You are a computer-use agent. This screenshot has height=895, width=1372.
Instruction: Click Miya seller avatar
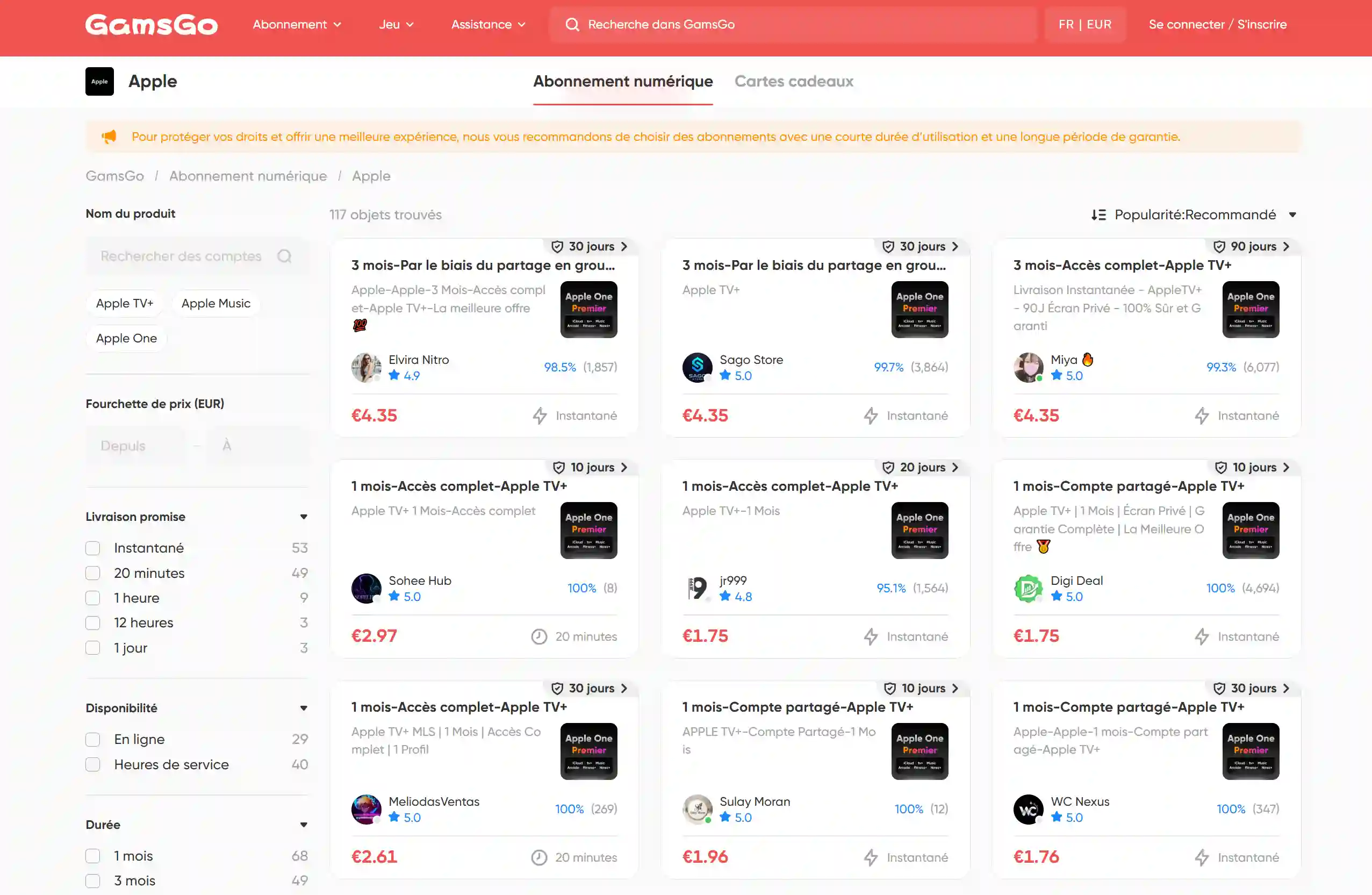1029,367
